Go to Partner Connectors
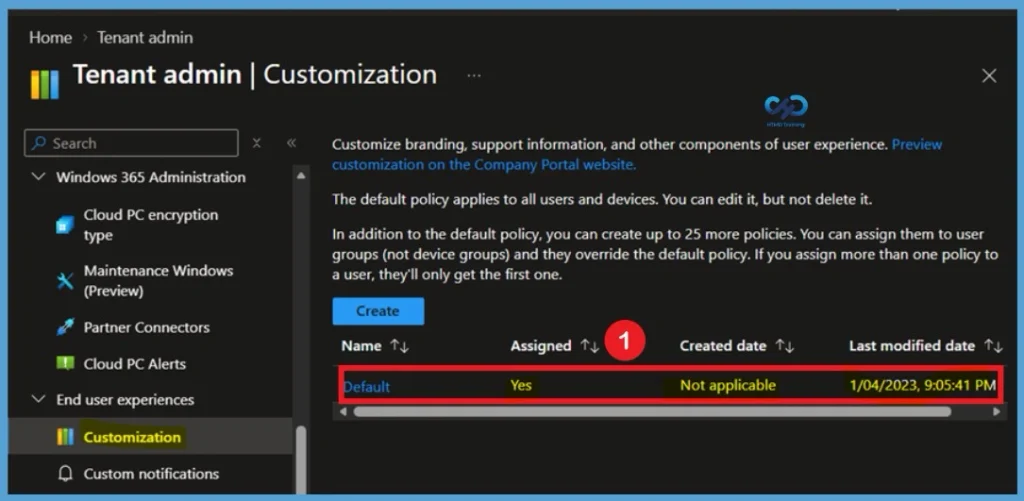Image resolution: width=1024 pixels, height=501 pixels. (x=146, y=327)
